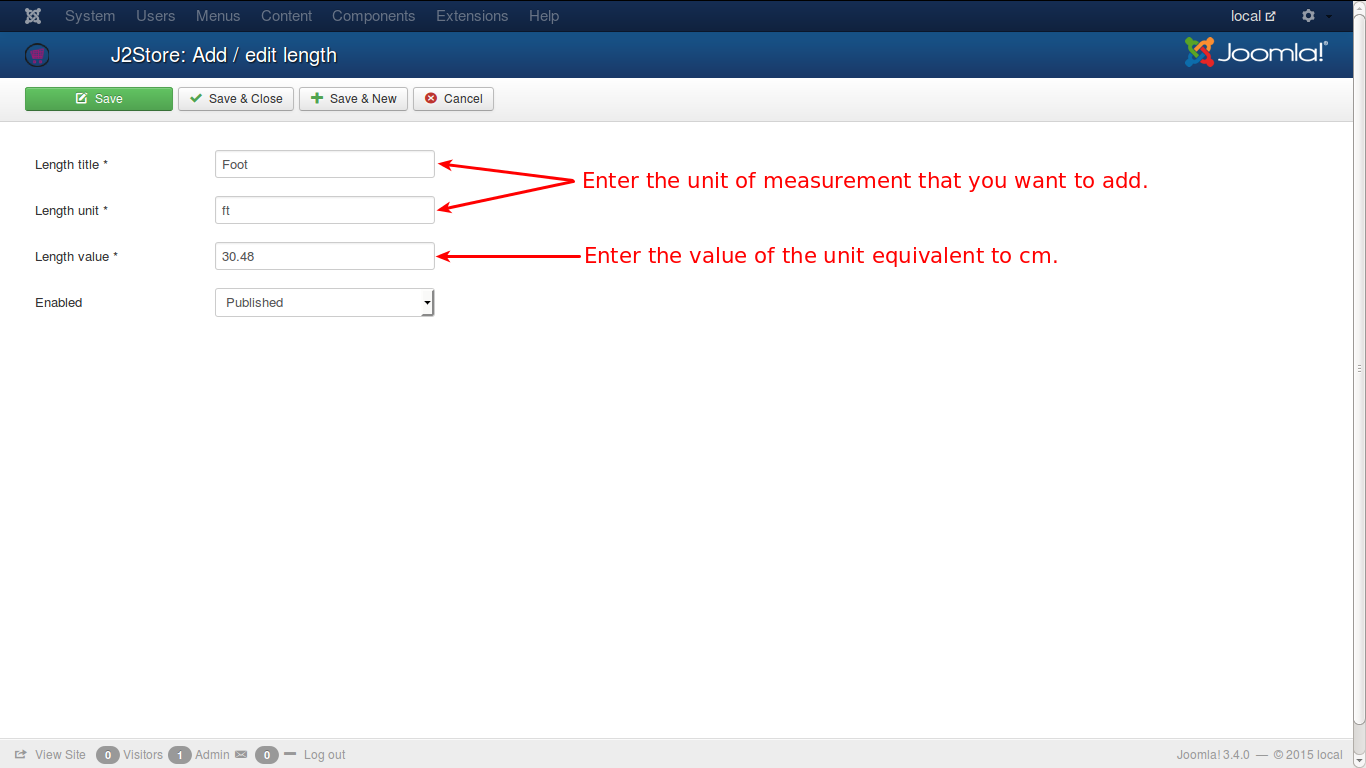Open the Help menu

tap(544, 16)
